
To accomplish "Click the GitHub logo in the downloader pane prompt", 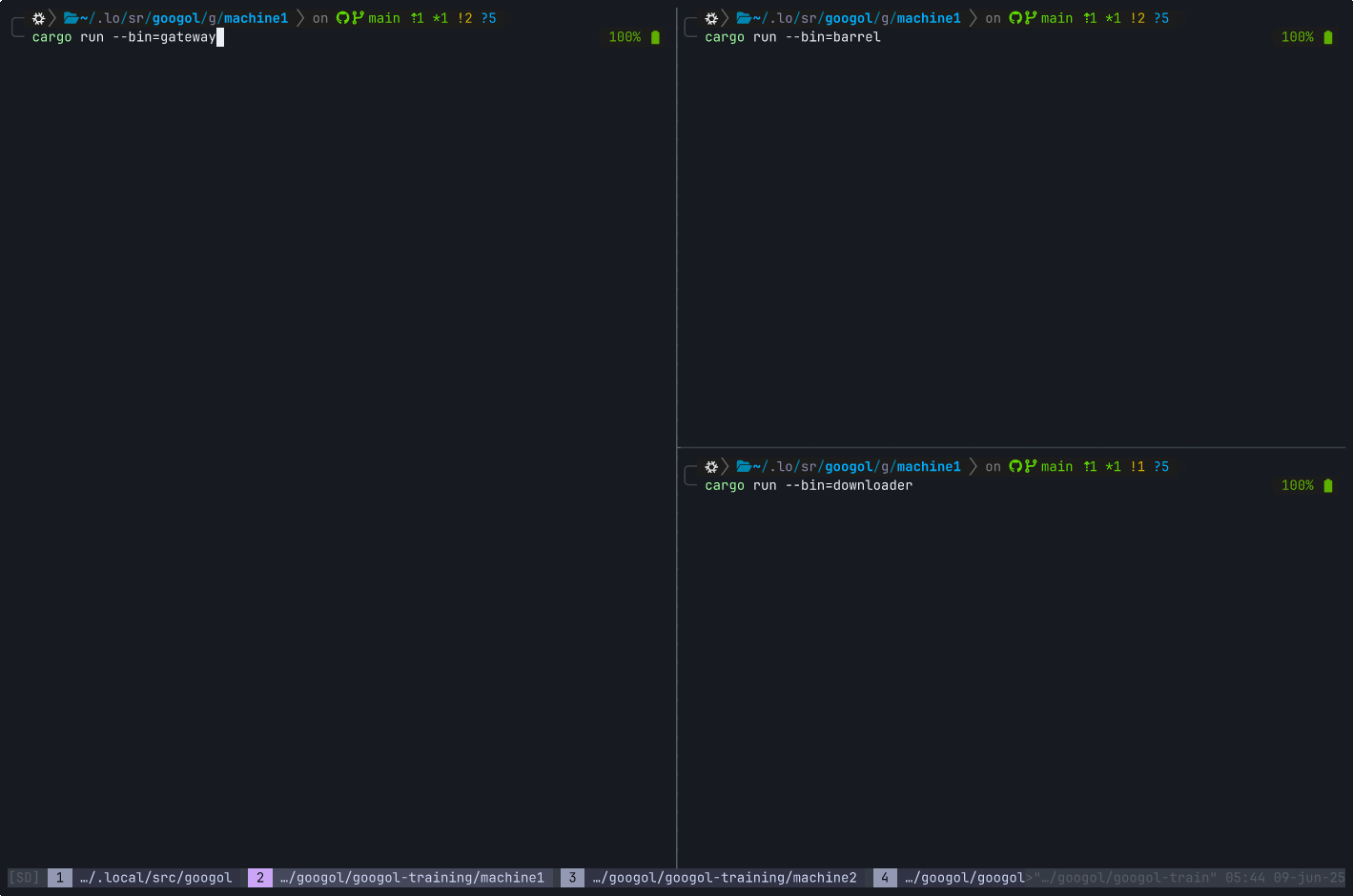I will pyautogui.click(x=1015, y=466).
